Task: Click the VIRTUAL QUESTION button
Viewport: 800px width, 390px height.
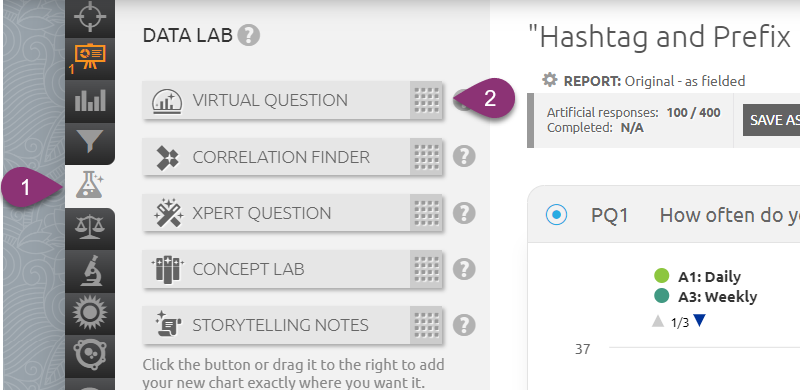Action: 276,100
